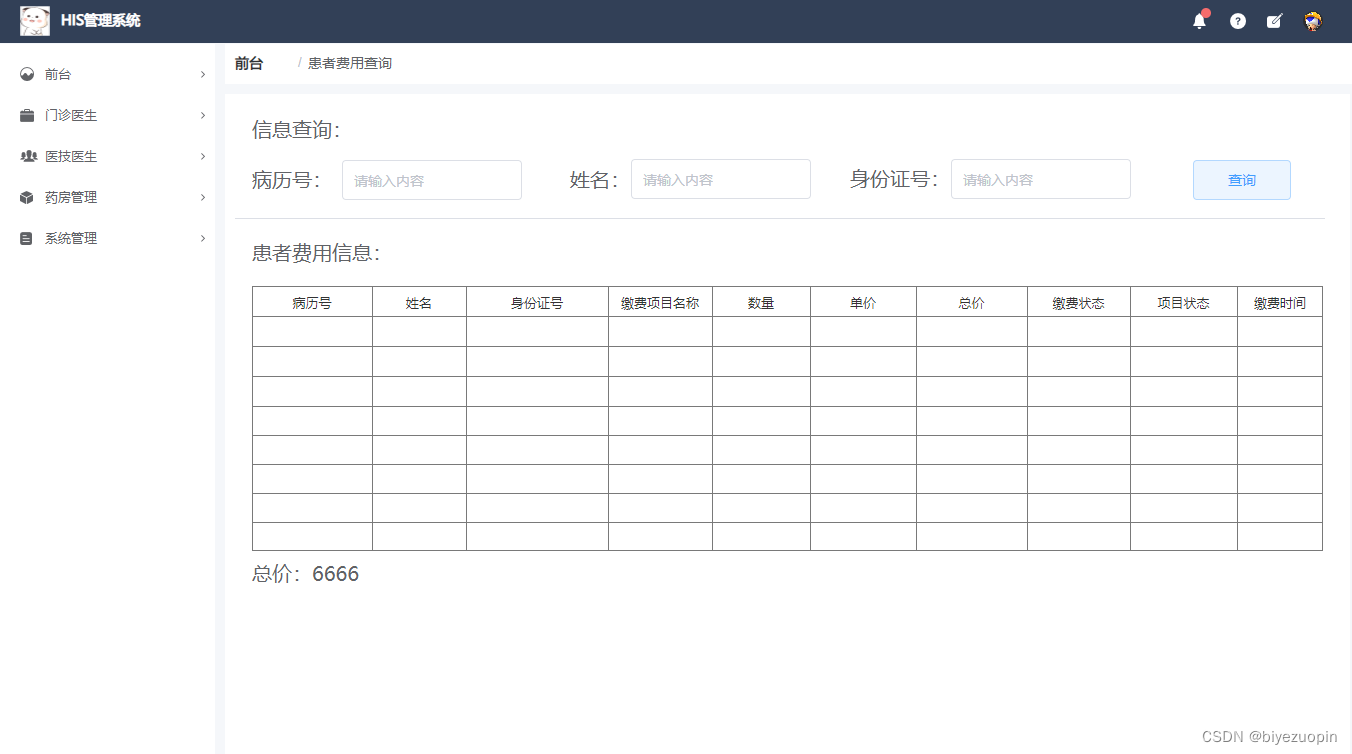Click the 病历号 column header
The height and width of the screenshot is (754, 1352).
(312, 303)
